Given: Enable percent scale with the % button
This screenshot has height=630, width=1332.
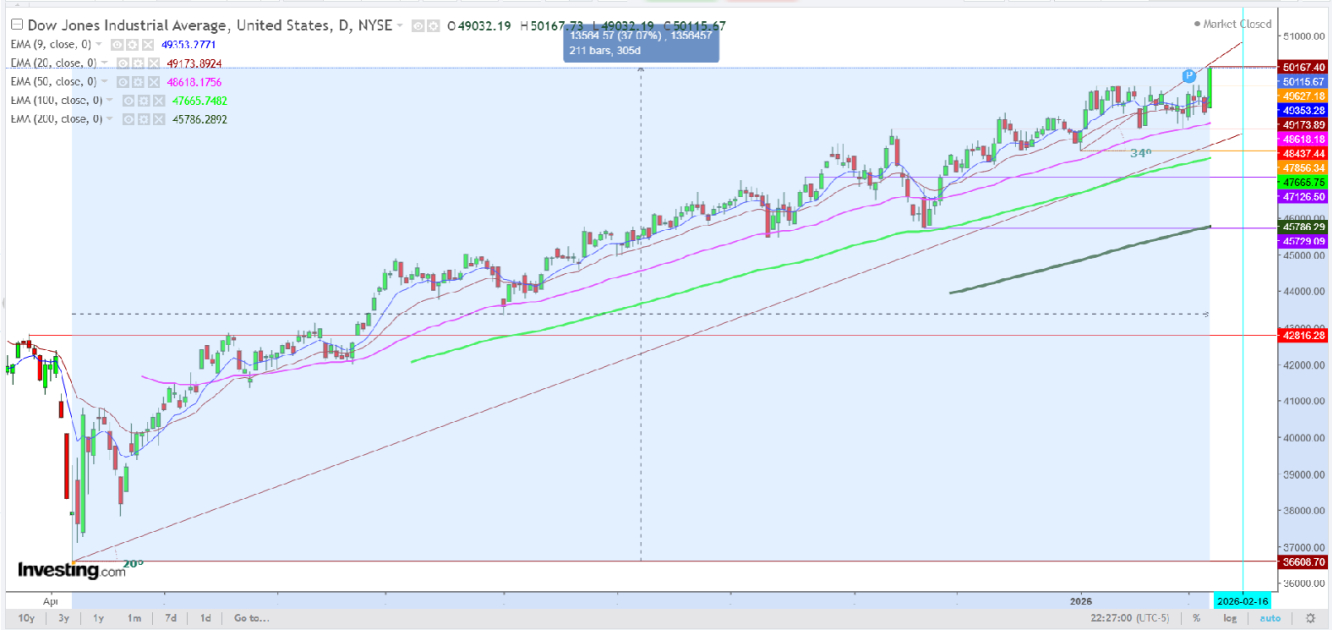Looking at the screenshot, I should (x=1196, y=618).
